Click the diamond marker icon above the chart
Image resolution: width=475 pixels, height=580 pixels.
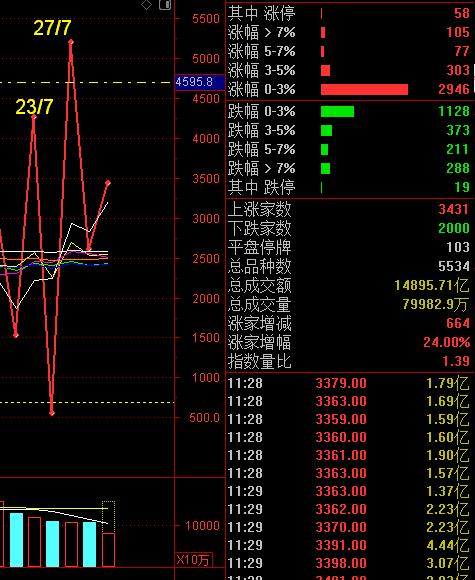point(146,4)
